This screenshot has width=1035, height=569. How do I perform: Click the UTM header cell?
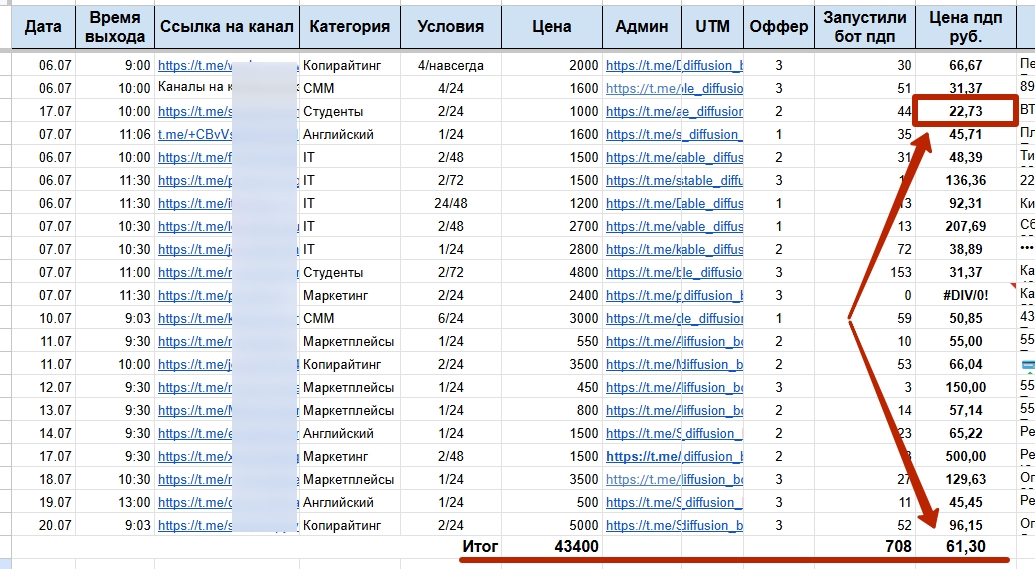click(712, 26)
